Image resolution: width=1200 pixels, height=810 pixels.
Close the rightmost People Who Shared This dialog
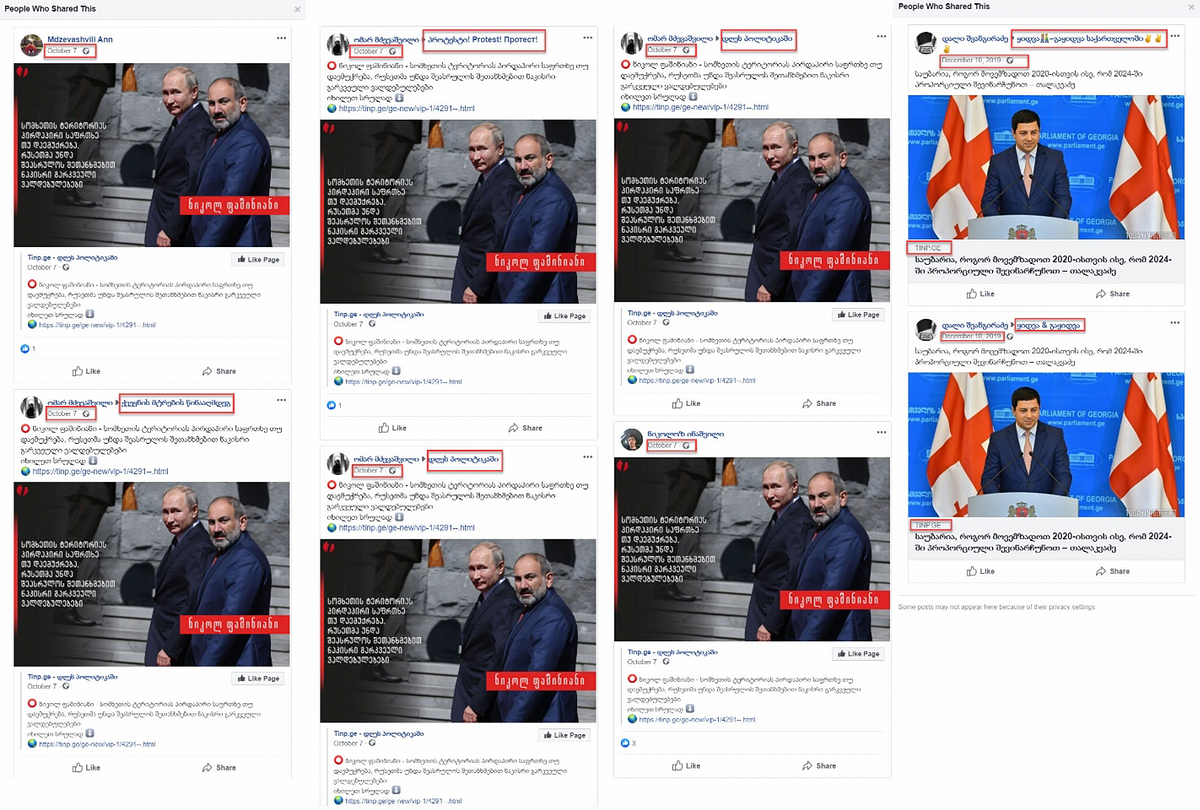pos(1189,6)
